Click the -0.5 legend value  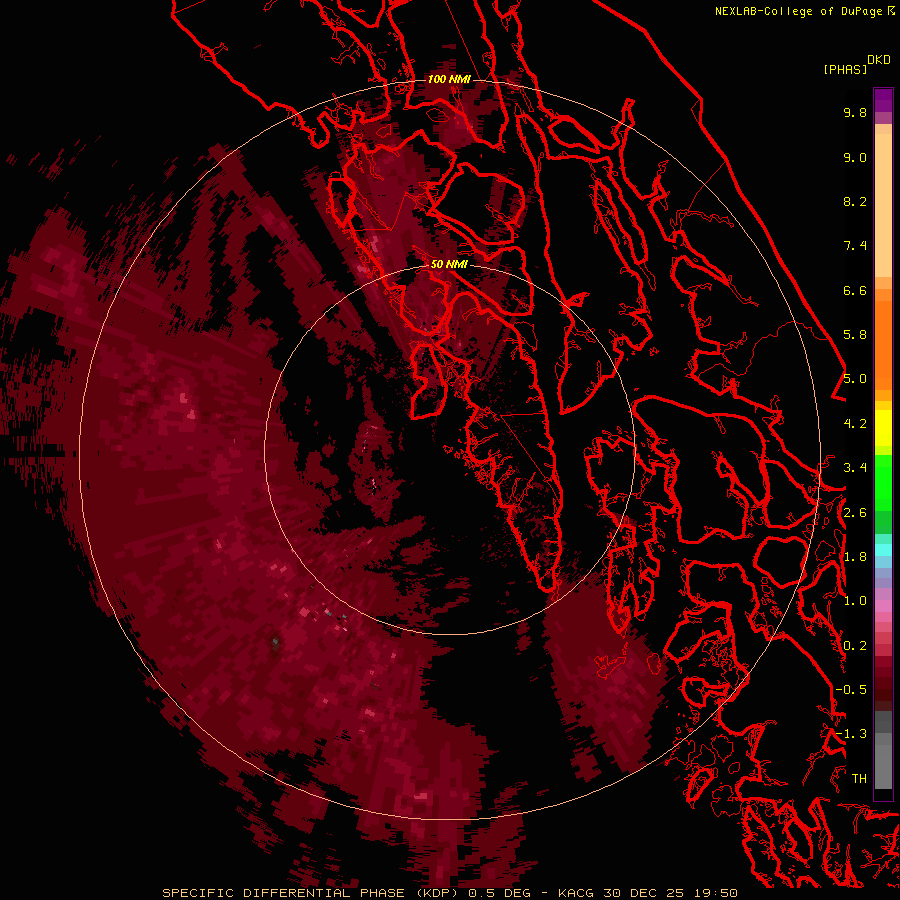[851, 690]
